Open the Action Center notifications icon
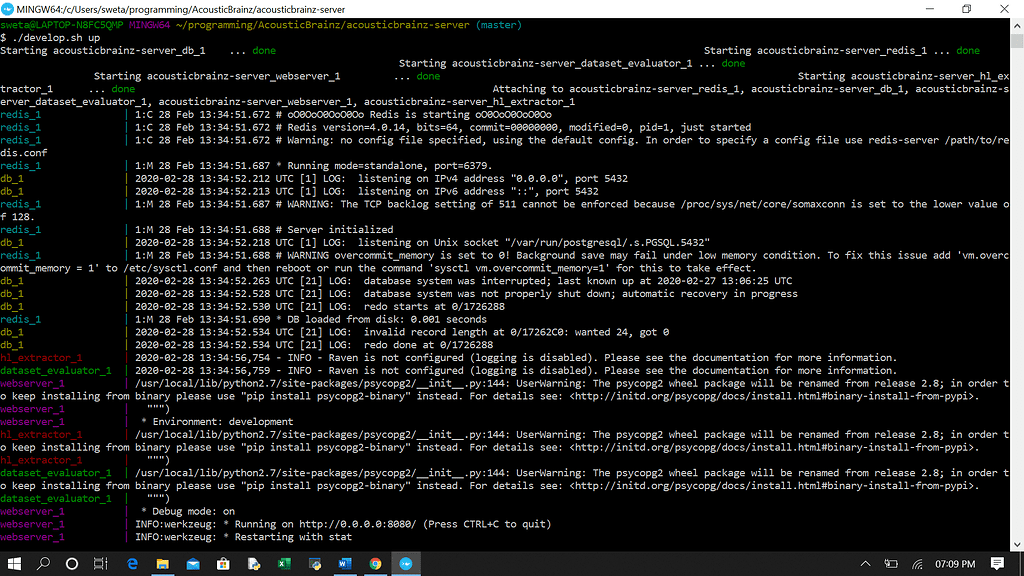Viewport: 1024px width, 576px height. click(x=998, y=563)
